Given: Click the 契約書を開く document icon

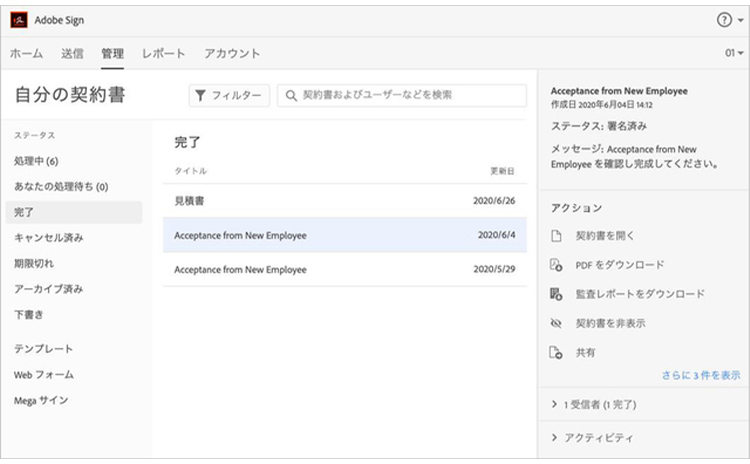Looking at the screenshot, I should pos(556,236).
